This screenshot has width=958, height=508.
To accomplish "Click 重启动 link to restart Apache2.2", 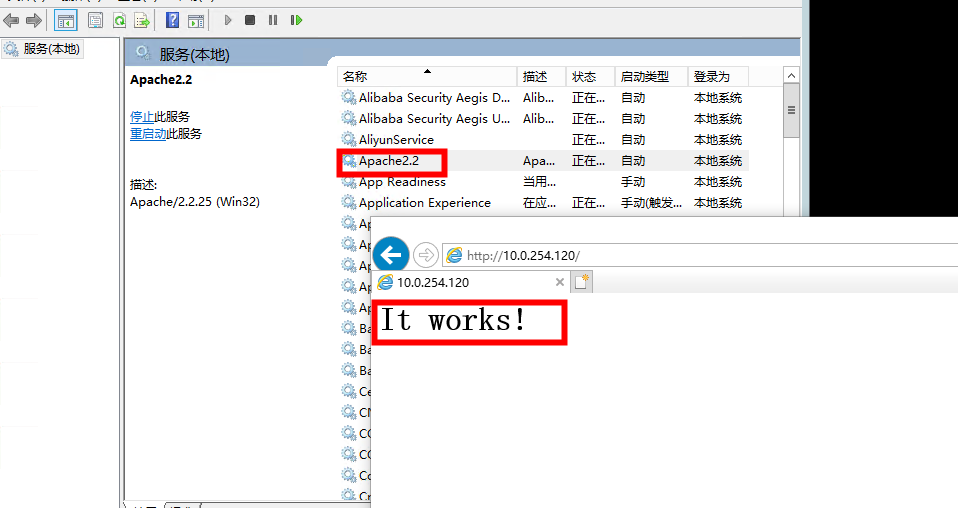I will click(148, 133).
